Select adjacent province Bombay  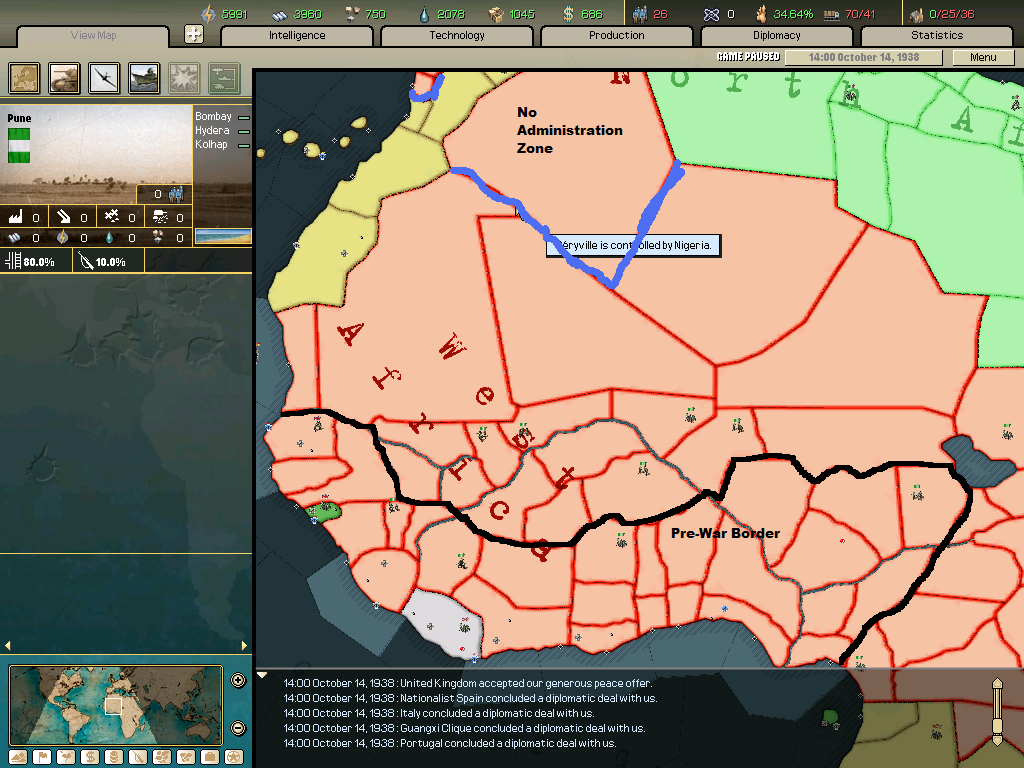(x=214, y=116)
